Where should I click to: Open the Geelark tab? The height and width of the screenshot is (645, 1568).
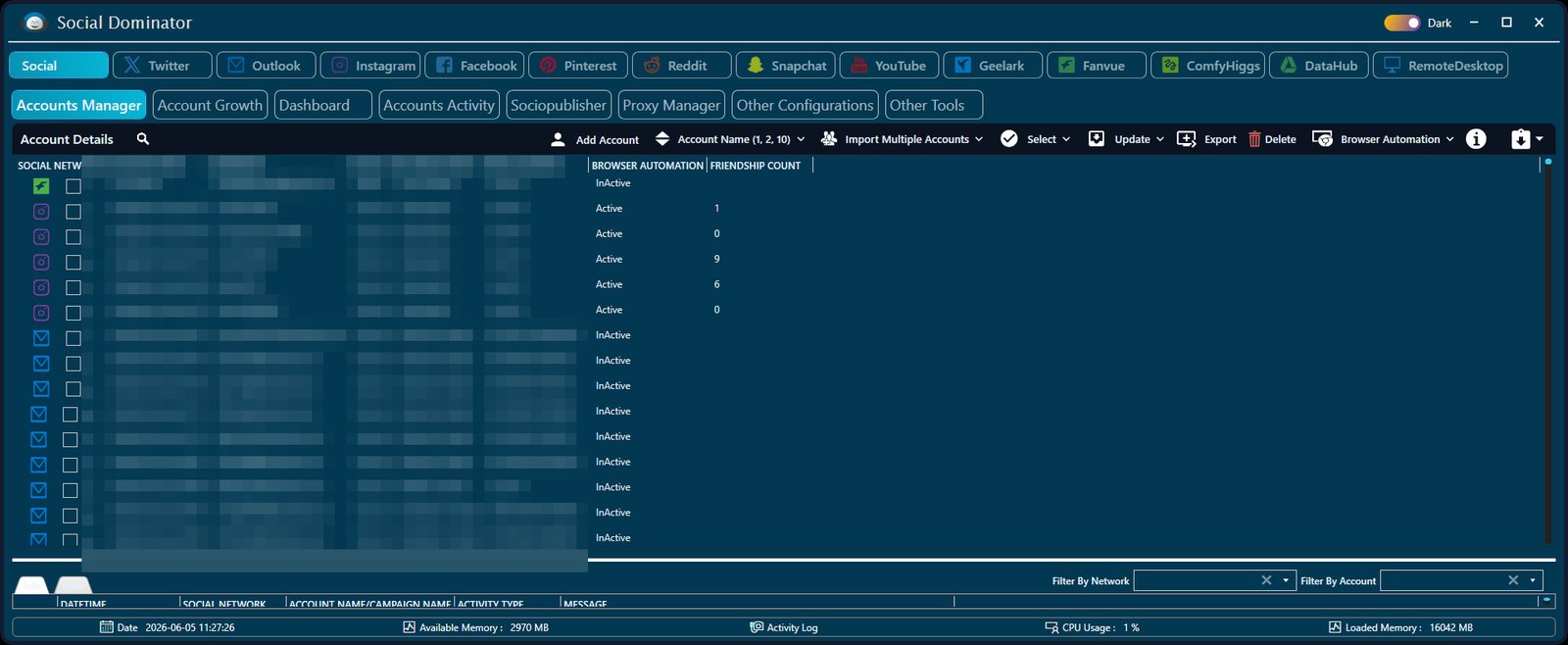click(x=994, y=66)
